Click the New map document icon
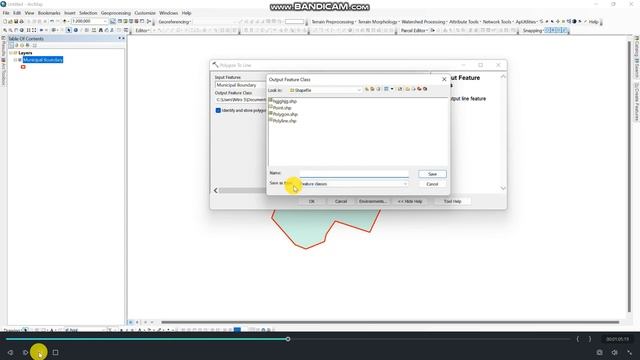The width and height of the screenshot is (640, 360). (5, 22)
